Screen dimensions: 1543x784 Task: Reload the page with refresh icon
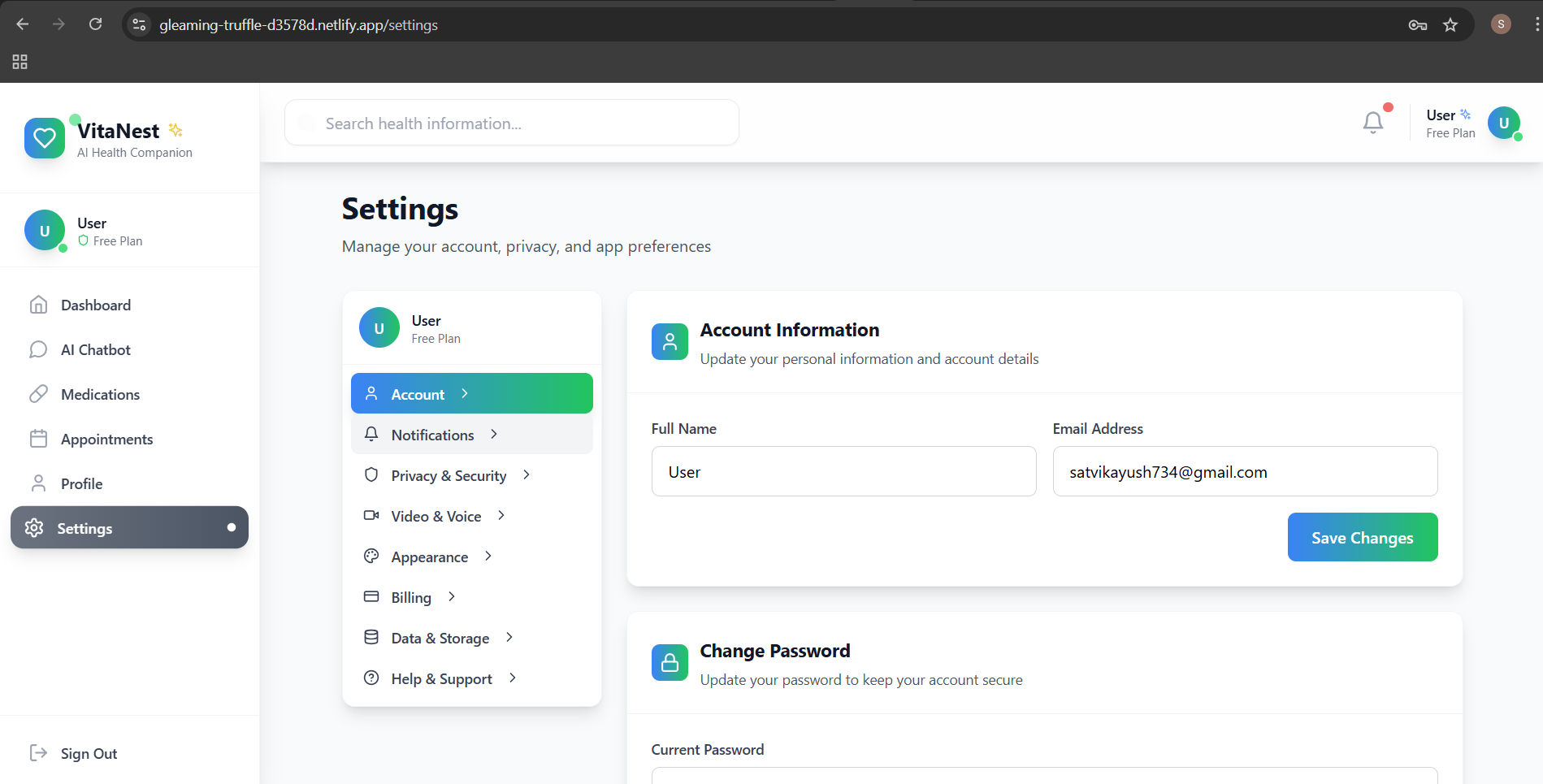pos(96,24)
